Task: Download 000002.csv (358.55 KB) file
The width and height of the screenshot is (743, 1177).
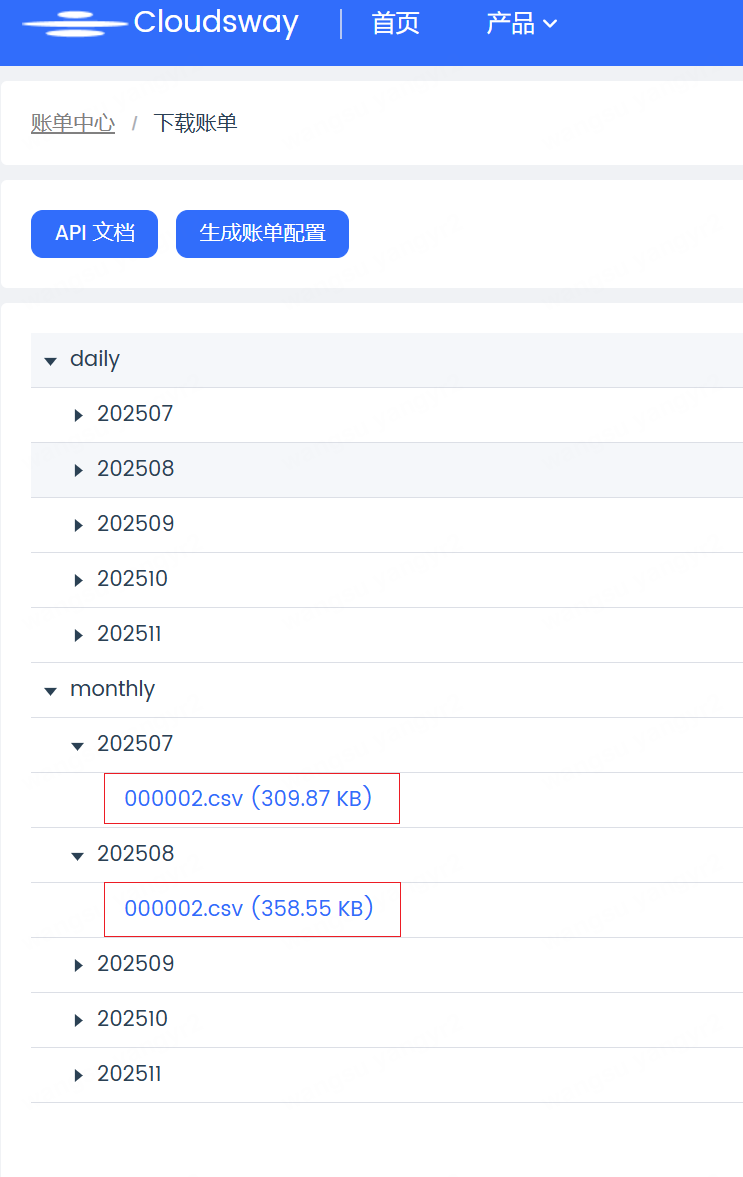Action: [x=249, y=908]
